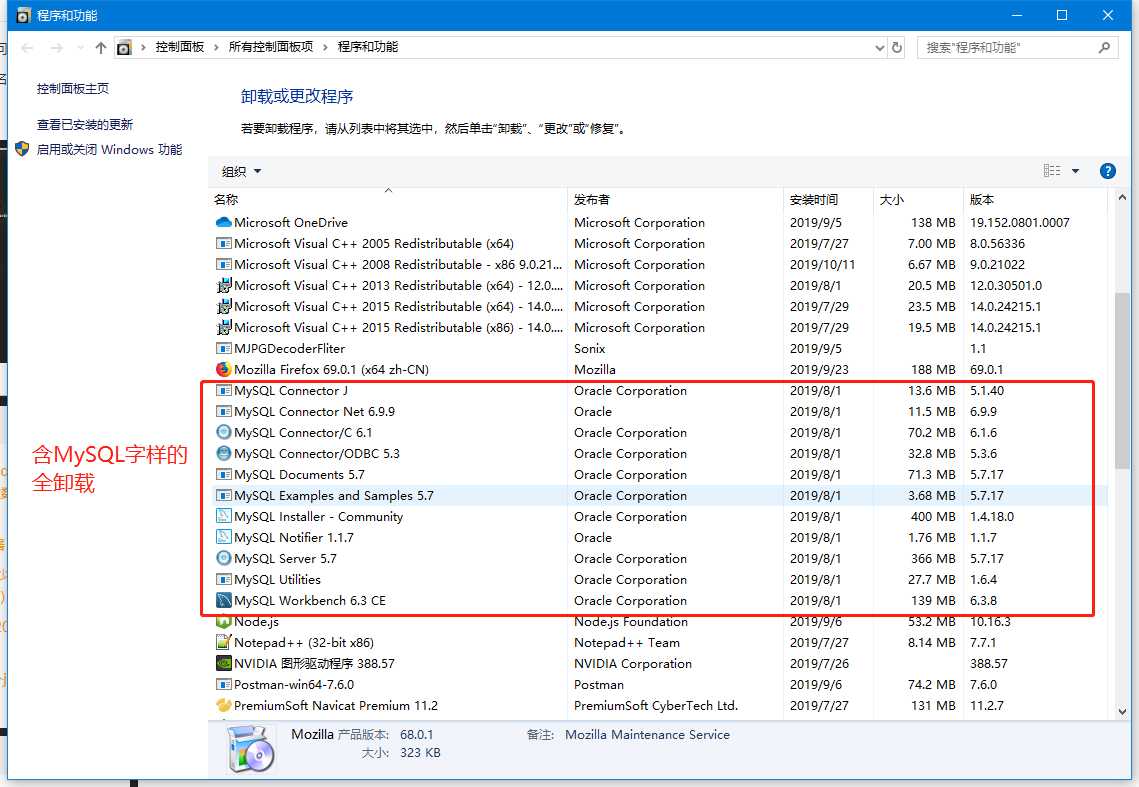
Task: Go to 控制面板 in the breadcrumb
Action: click(179, 47)
